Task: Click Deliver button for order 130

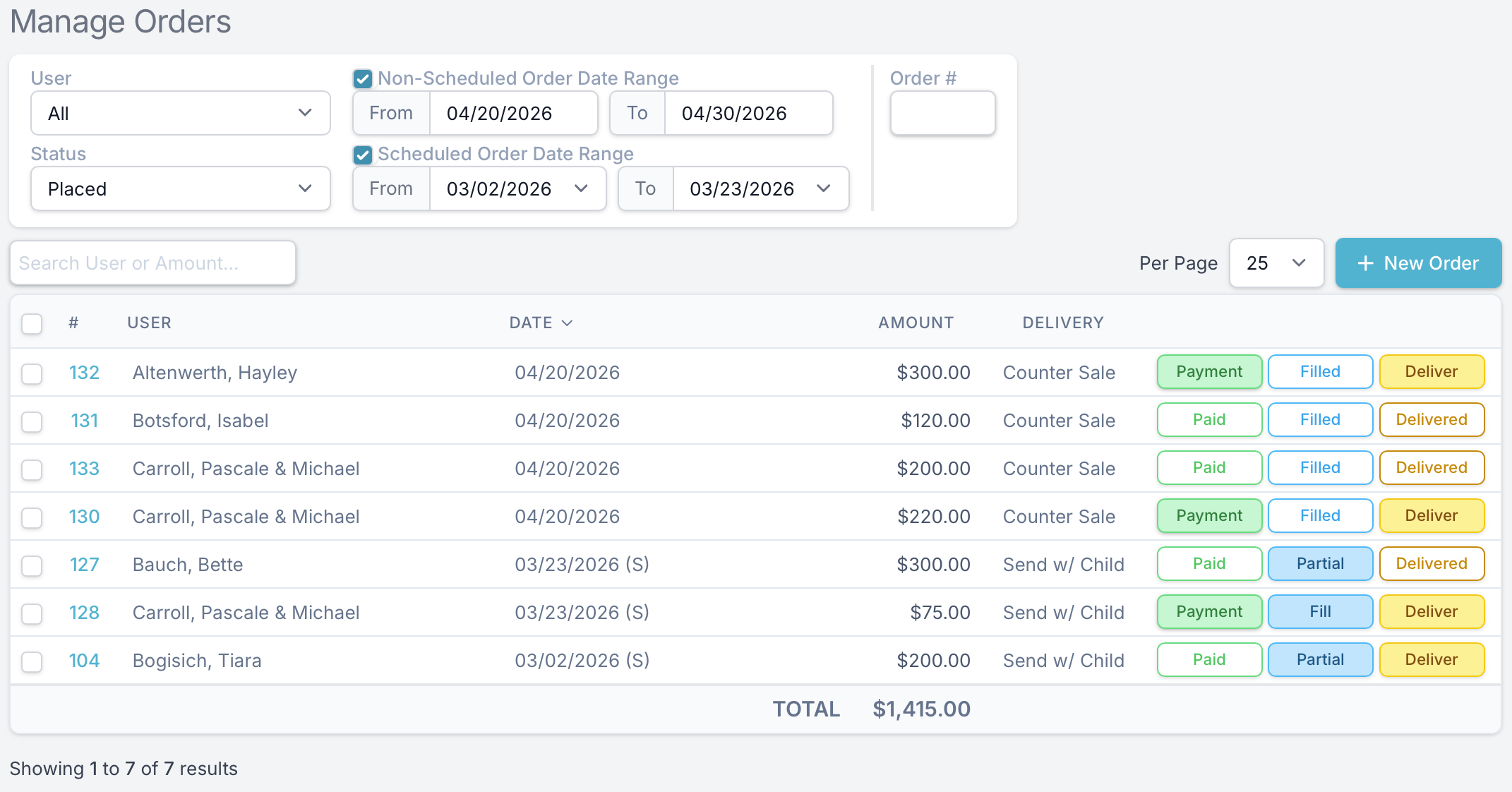Action: coord(1432,516)
